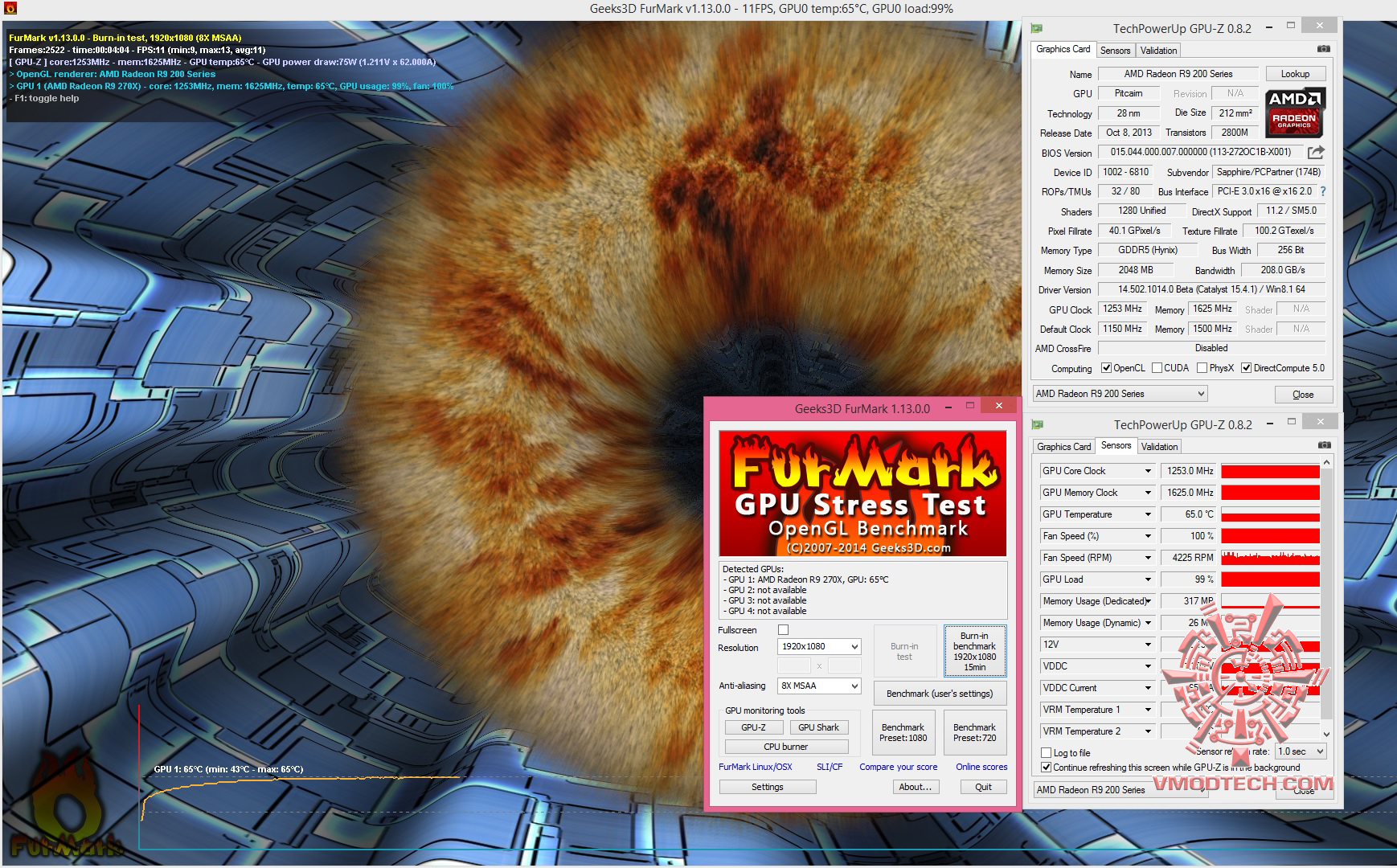The height and width of the screenshot is (868, 1397).
Task: Expand the GPU Core Clock sensor dropdown
Action: click(x=1148, y=471)
